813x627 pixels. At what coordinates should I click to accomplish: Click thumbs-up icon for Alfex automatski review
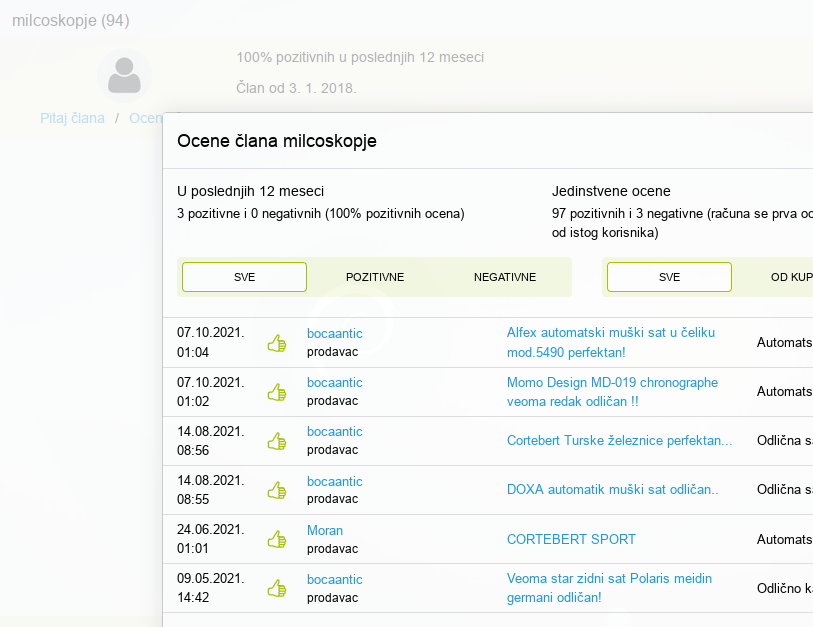tap(277, 343)
